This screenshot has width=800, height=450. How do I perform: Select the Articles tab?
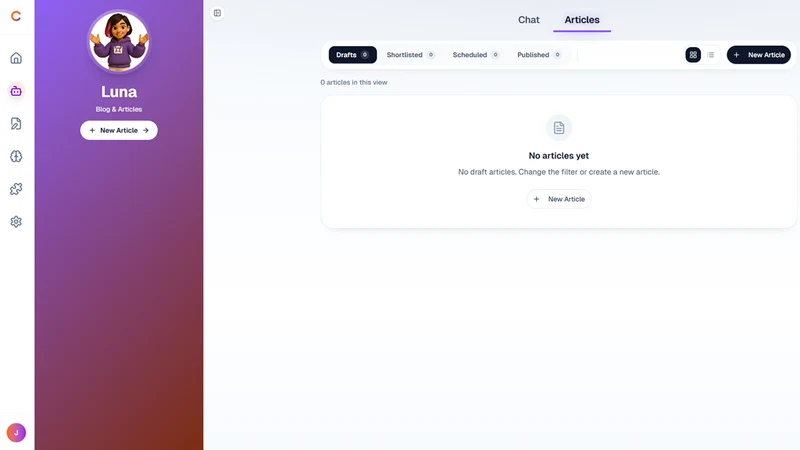tap(582, 20)
